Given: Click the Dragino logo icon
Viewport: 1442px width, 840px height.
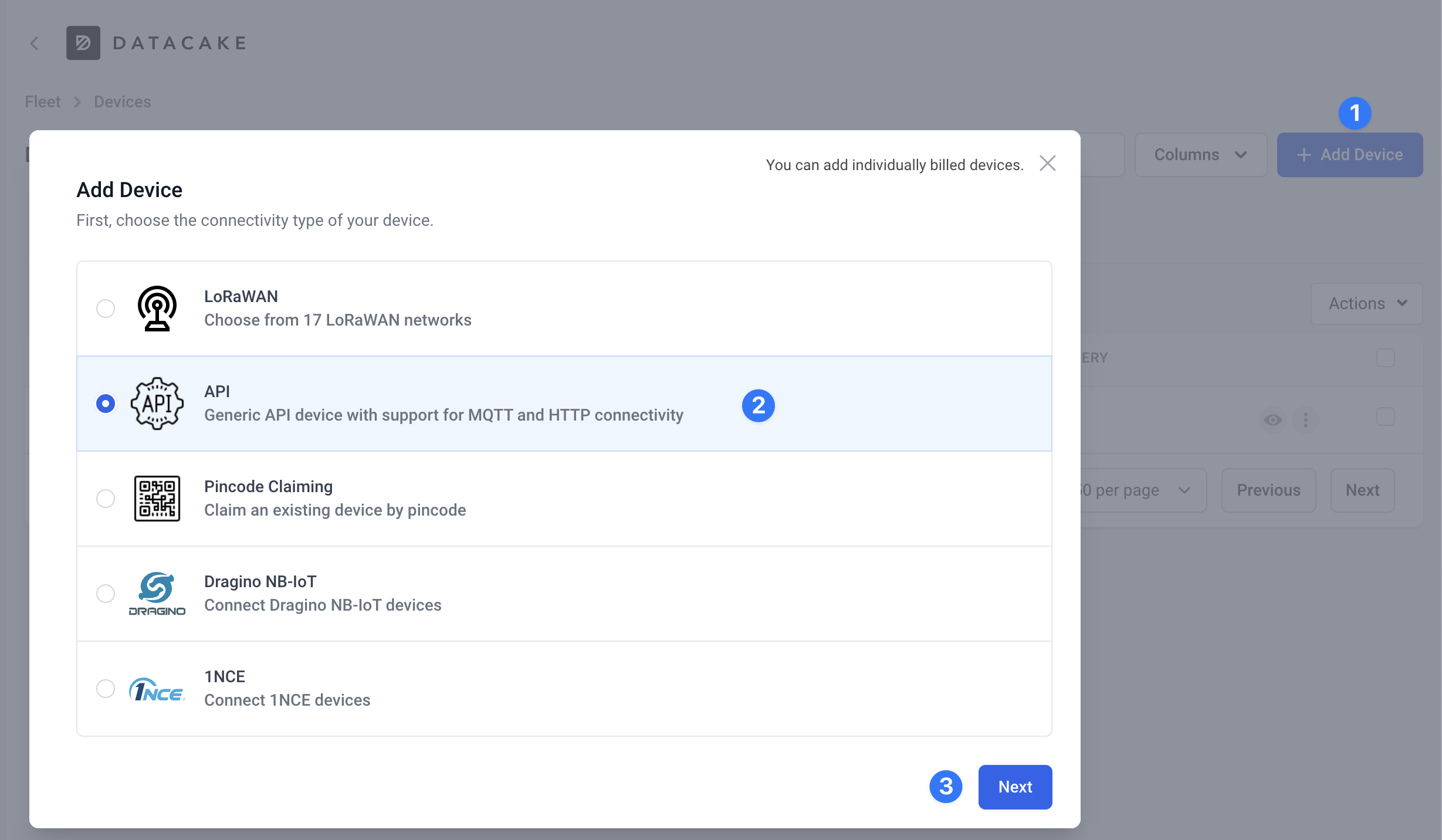Looking at the screenshot, I should click(x=157, y=594).
